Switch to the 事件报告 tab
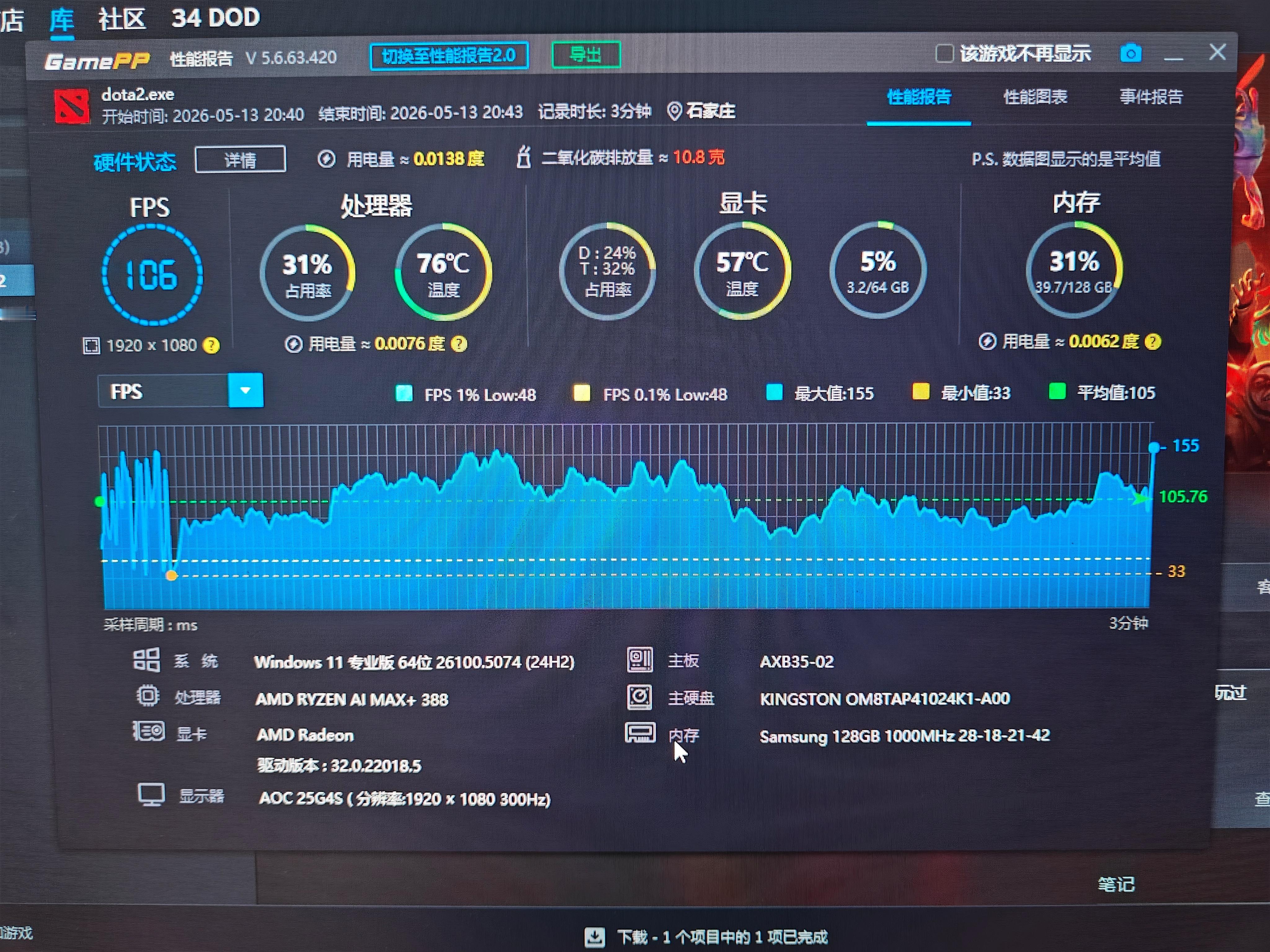 (1151, 97)
